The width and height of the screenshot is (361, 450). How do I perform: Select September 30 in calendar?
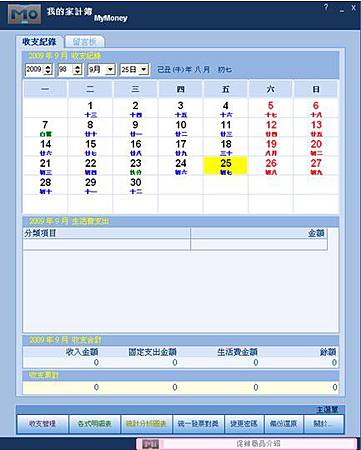pyautogui.click(x=135, y=185)
